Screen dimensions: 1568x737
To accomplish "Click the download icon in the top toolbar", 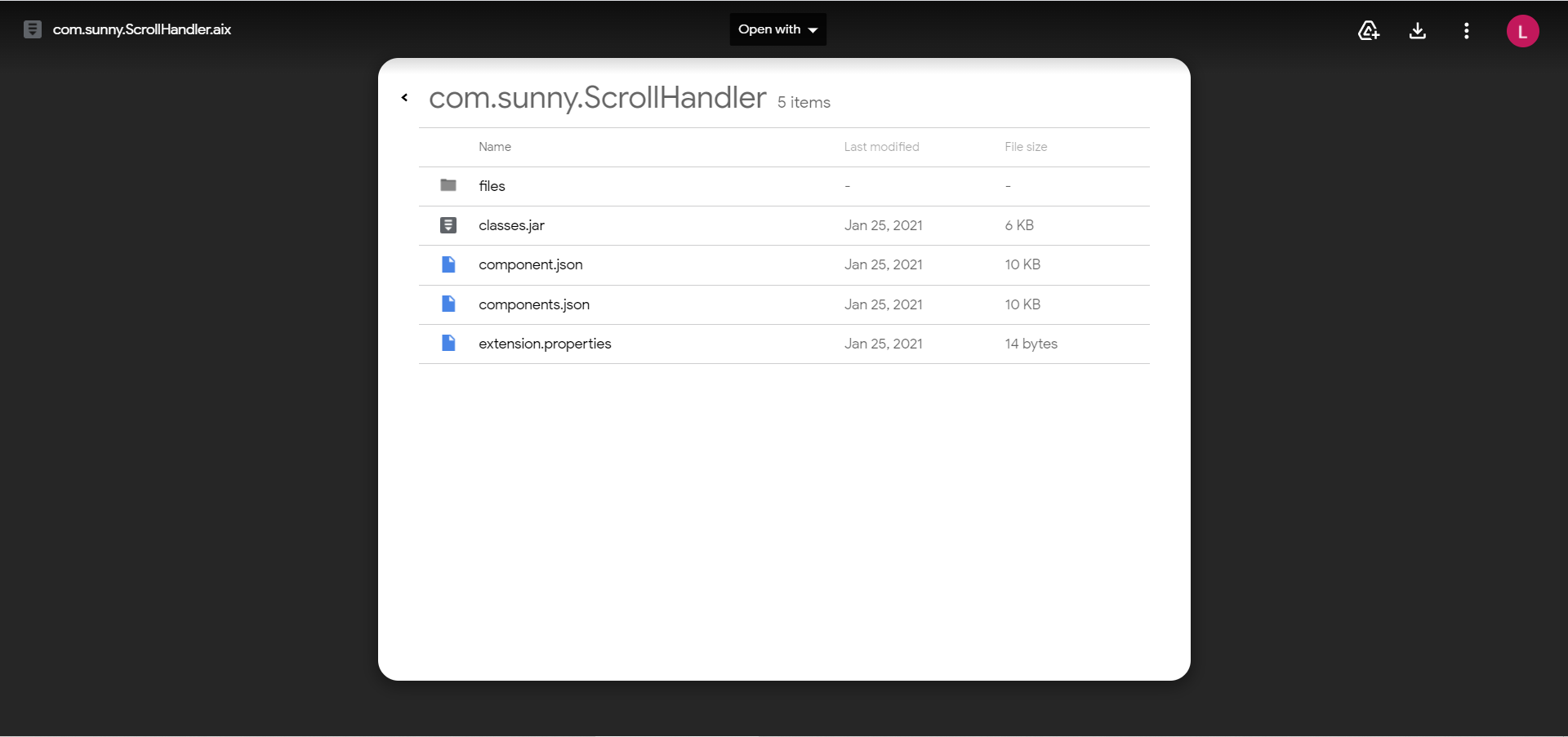I will pyautogui.click(x=1417, y=29).
